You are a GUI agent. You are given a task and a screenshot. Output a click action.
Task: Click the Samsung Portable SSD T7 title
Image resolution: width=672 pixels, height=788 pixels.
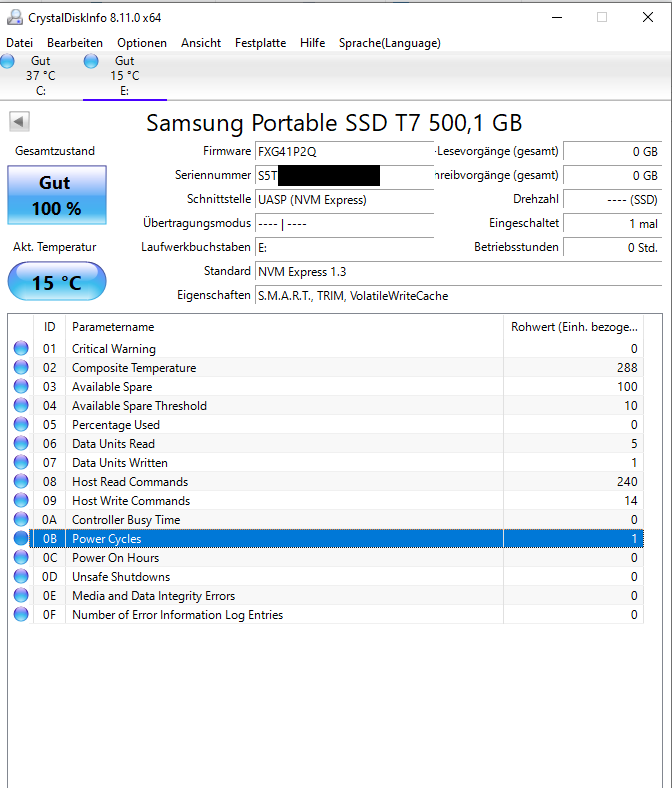tap(334, 123)
